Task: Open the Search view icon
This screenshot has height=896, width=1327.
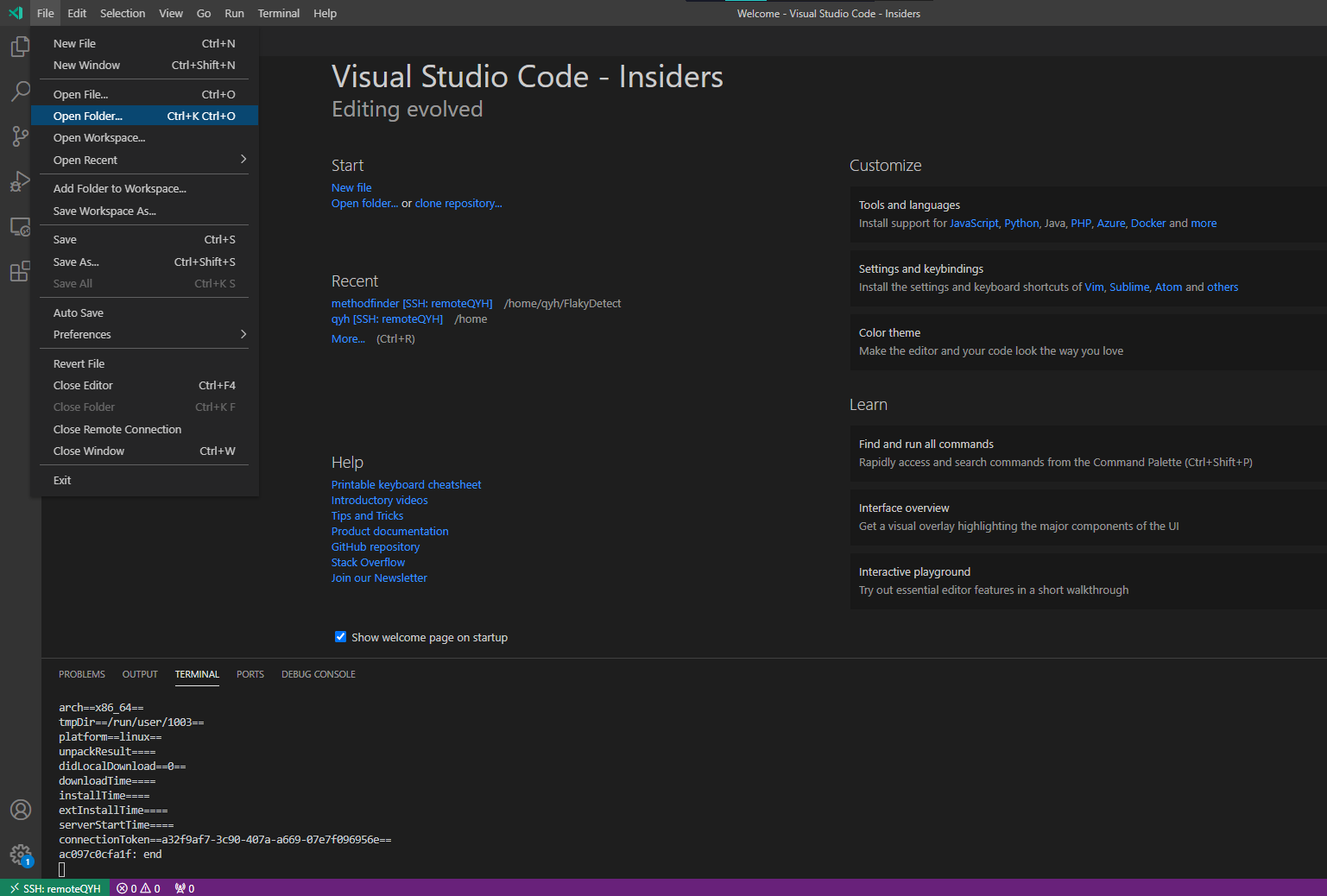Action: point(20,91)
